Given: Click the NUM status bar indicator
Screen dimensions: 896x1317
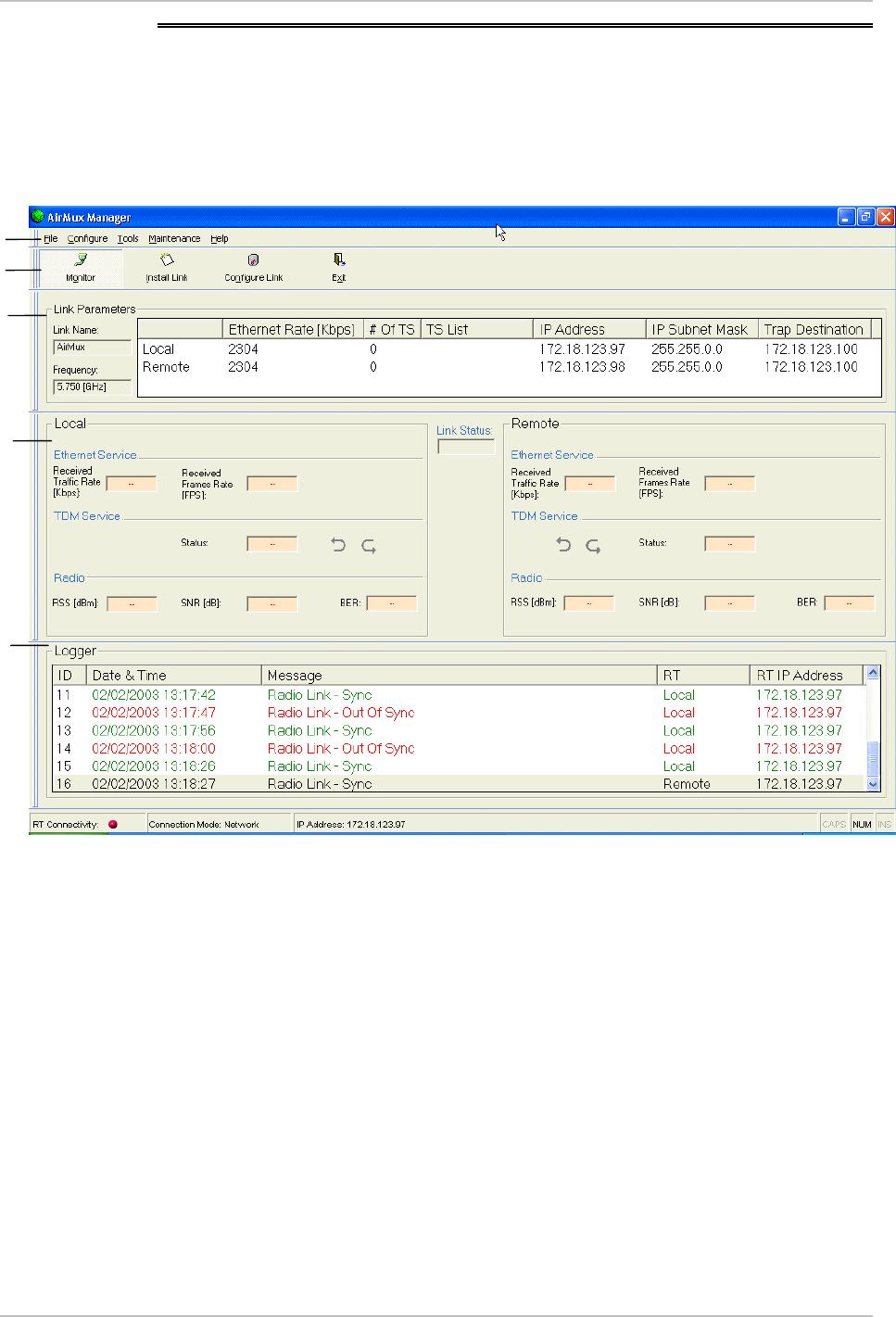Looking at the screenshot, I should point(863,824).
